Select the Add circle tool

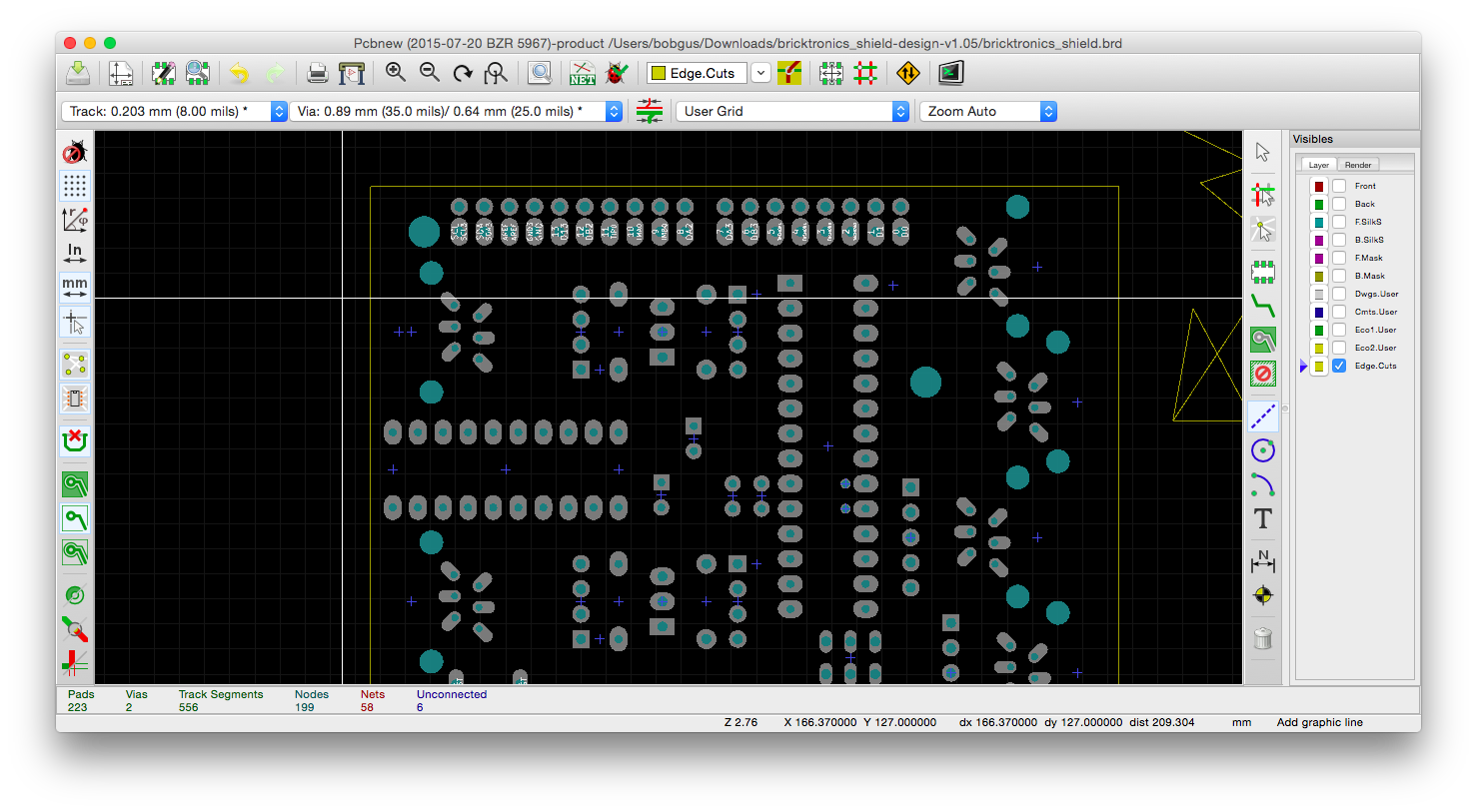click(1263, 450)
